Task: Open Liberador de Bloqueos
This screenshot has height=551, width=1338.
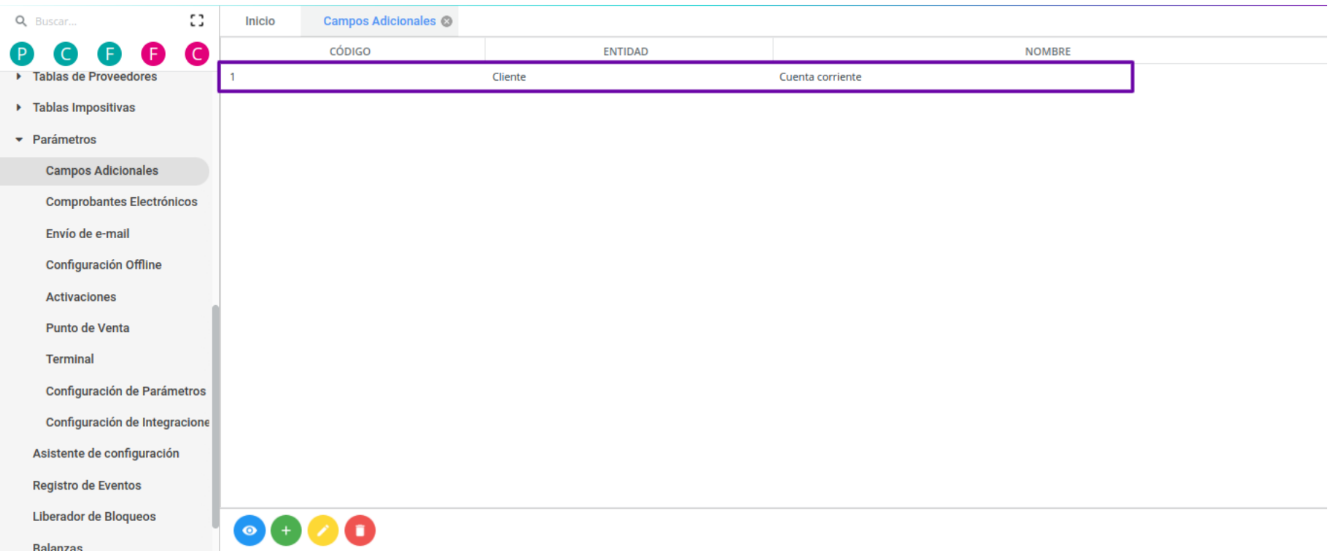Action: [95, 517]
